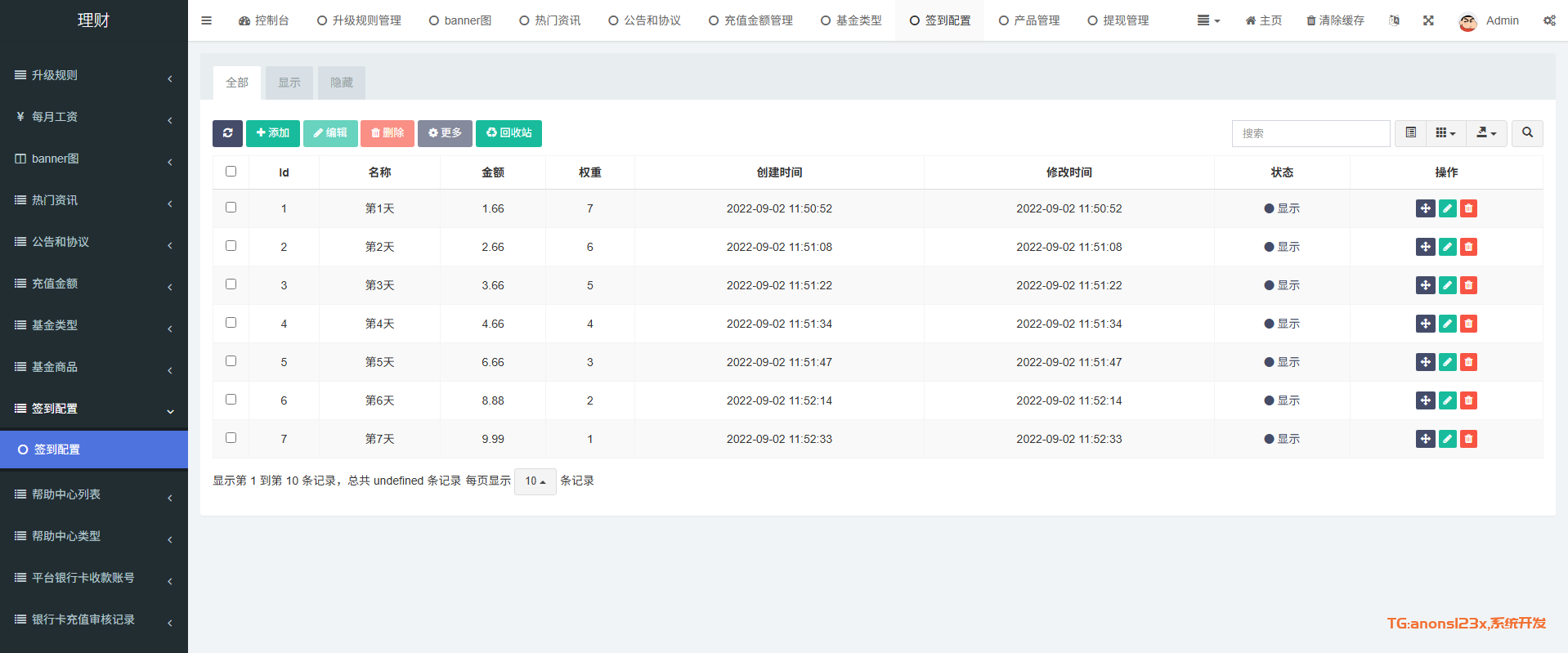This screenshot has width=1568, height=653.
Task: Open settings gears icon at top right
Action: coord(1549,20)
